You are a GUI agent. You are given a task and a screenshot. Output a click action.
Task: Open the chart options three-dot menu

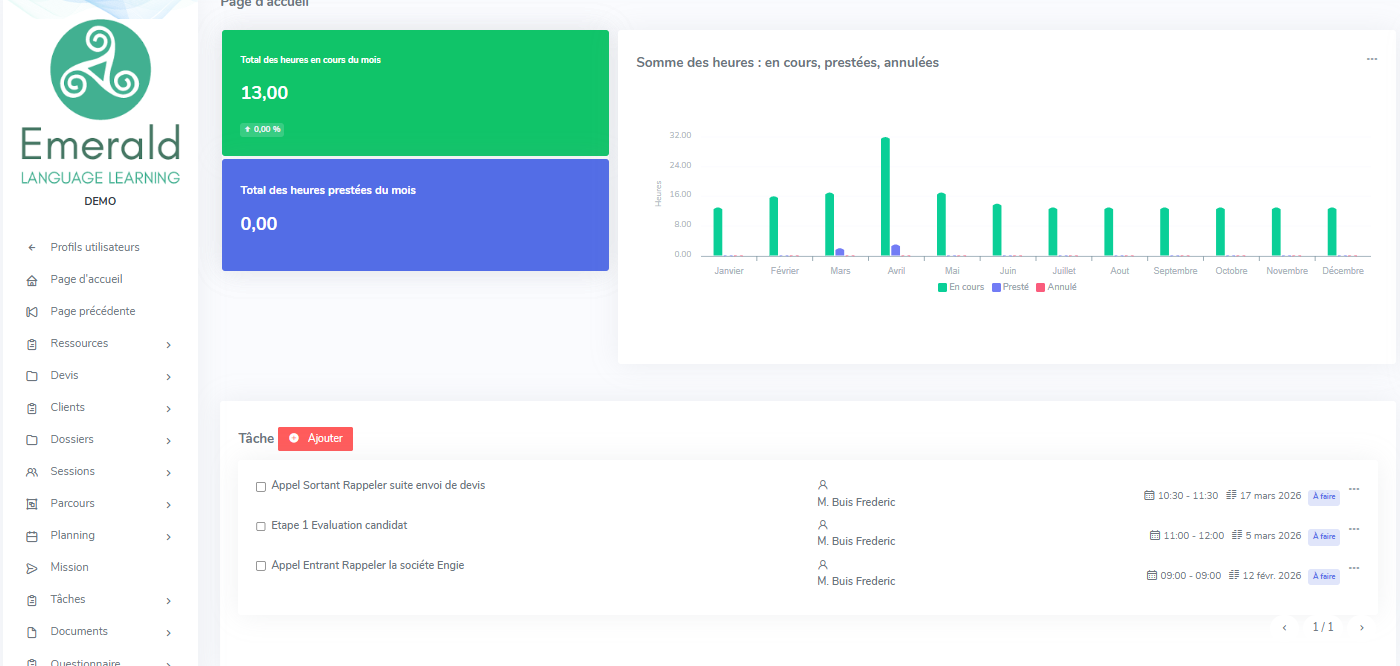[1372, 59]
